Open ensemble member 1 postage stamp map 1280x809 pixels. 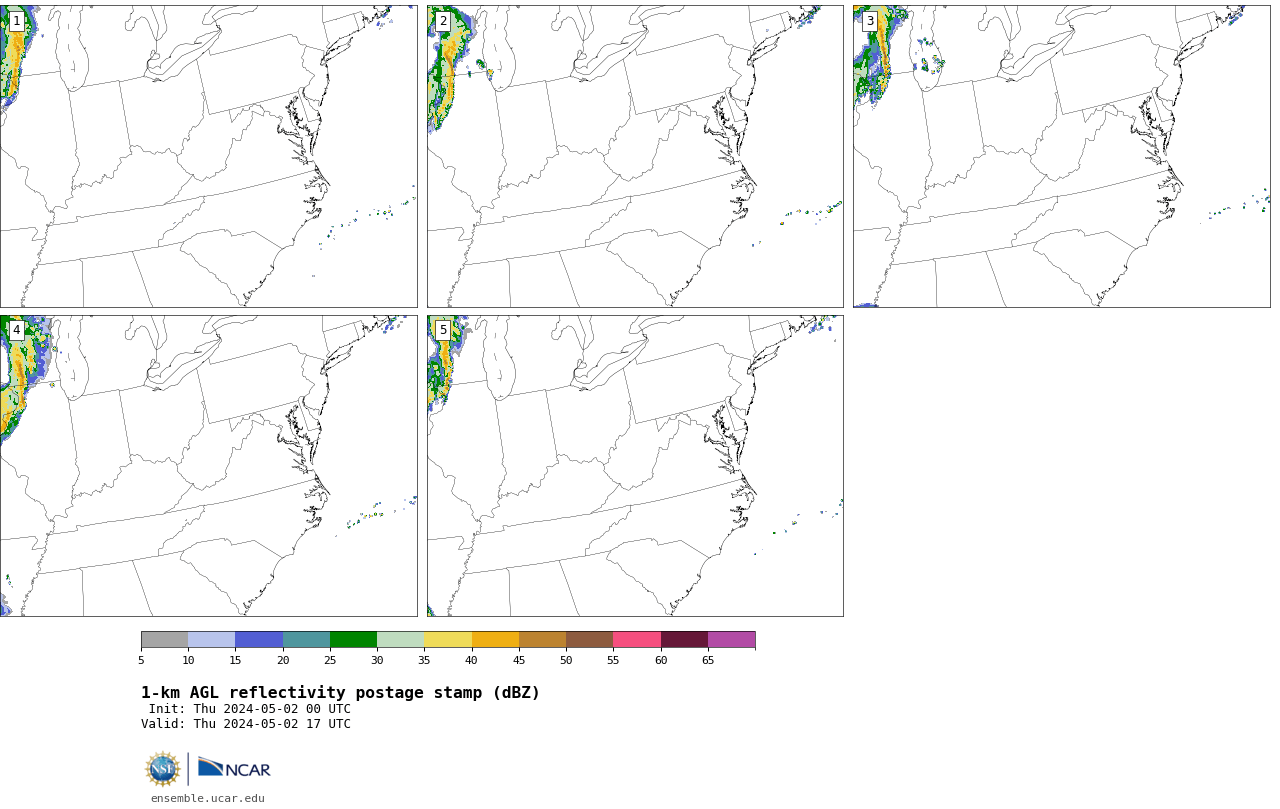tap(208, 156)
